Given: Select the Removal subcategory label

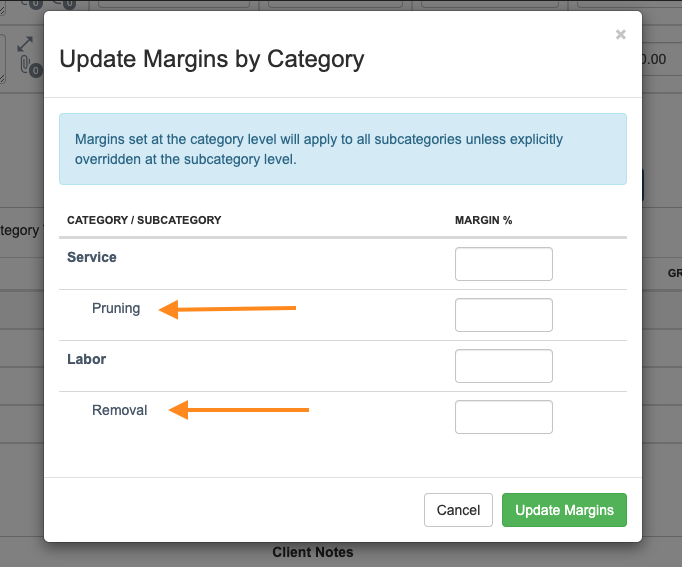Looking at the screenshot, I should click(x=120, y=410).
